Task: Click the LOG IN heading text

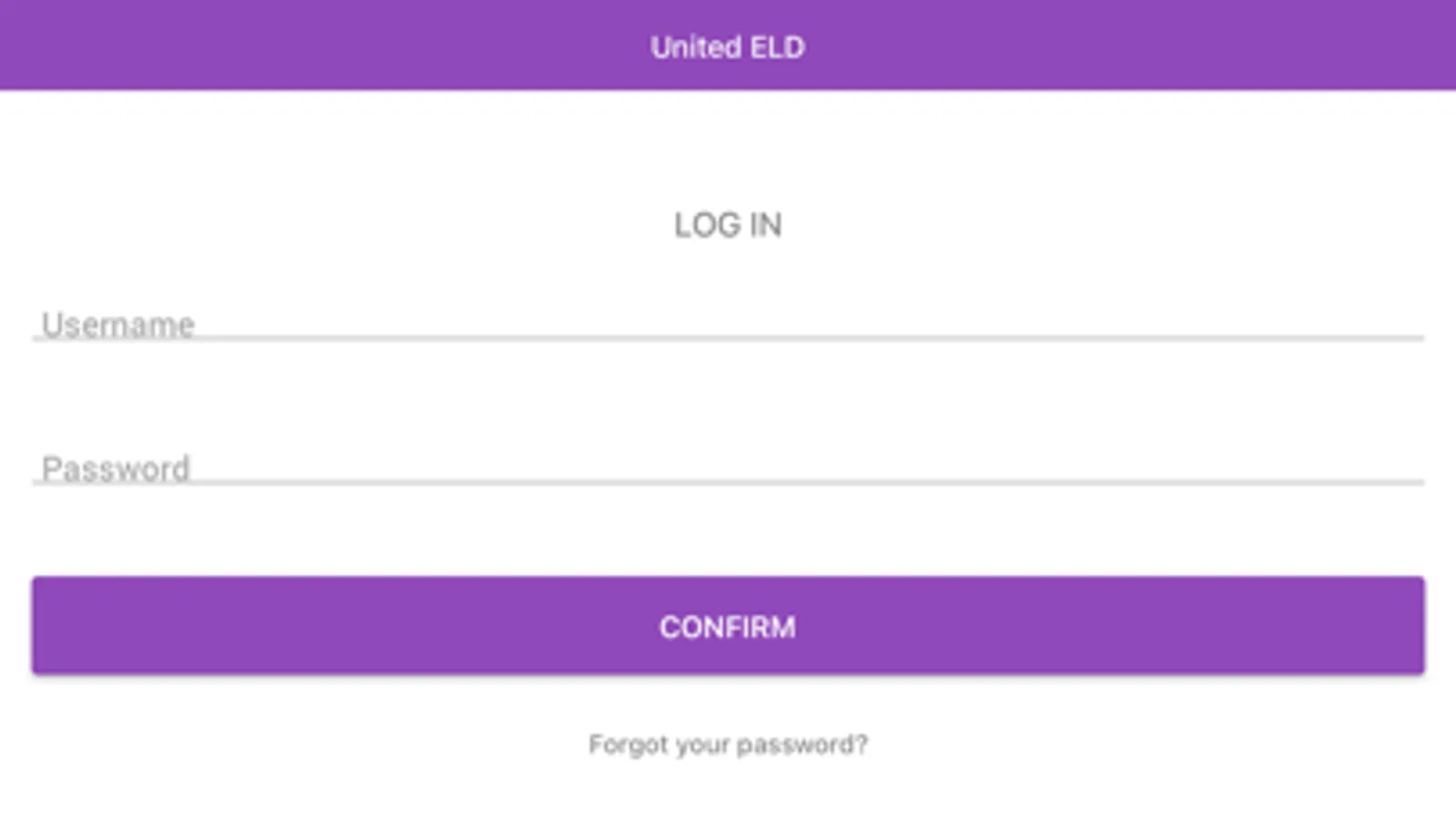Action: (728, 225)
